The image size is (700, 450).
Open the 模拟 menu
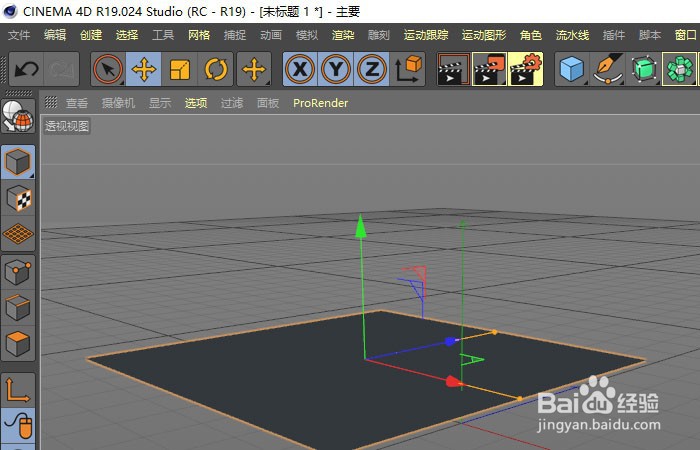(x=307, y=35)
